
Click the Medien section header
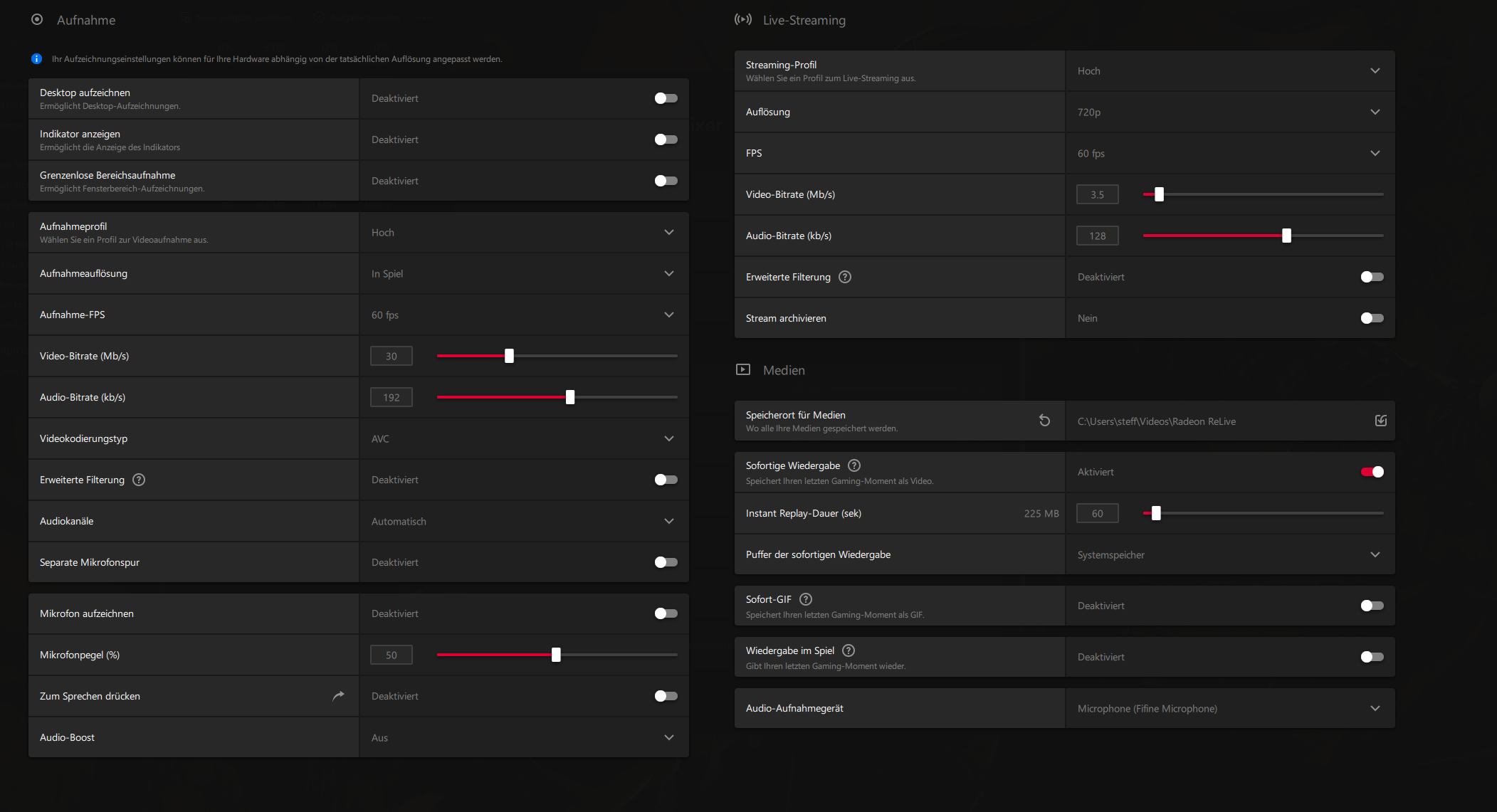pos(783,370)
